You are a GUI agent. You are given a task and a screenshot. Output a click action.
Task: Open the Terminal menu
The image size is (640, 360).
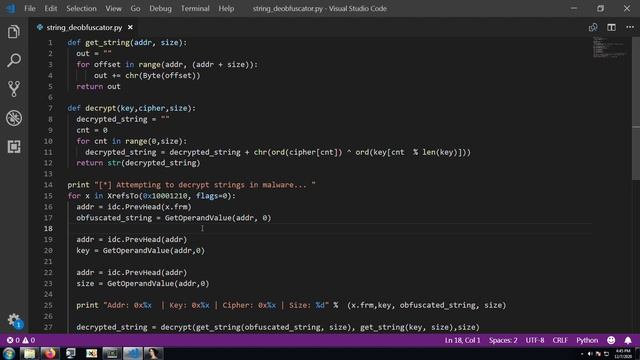pyautogui.click(x=195, y=8)
